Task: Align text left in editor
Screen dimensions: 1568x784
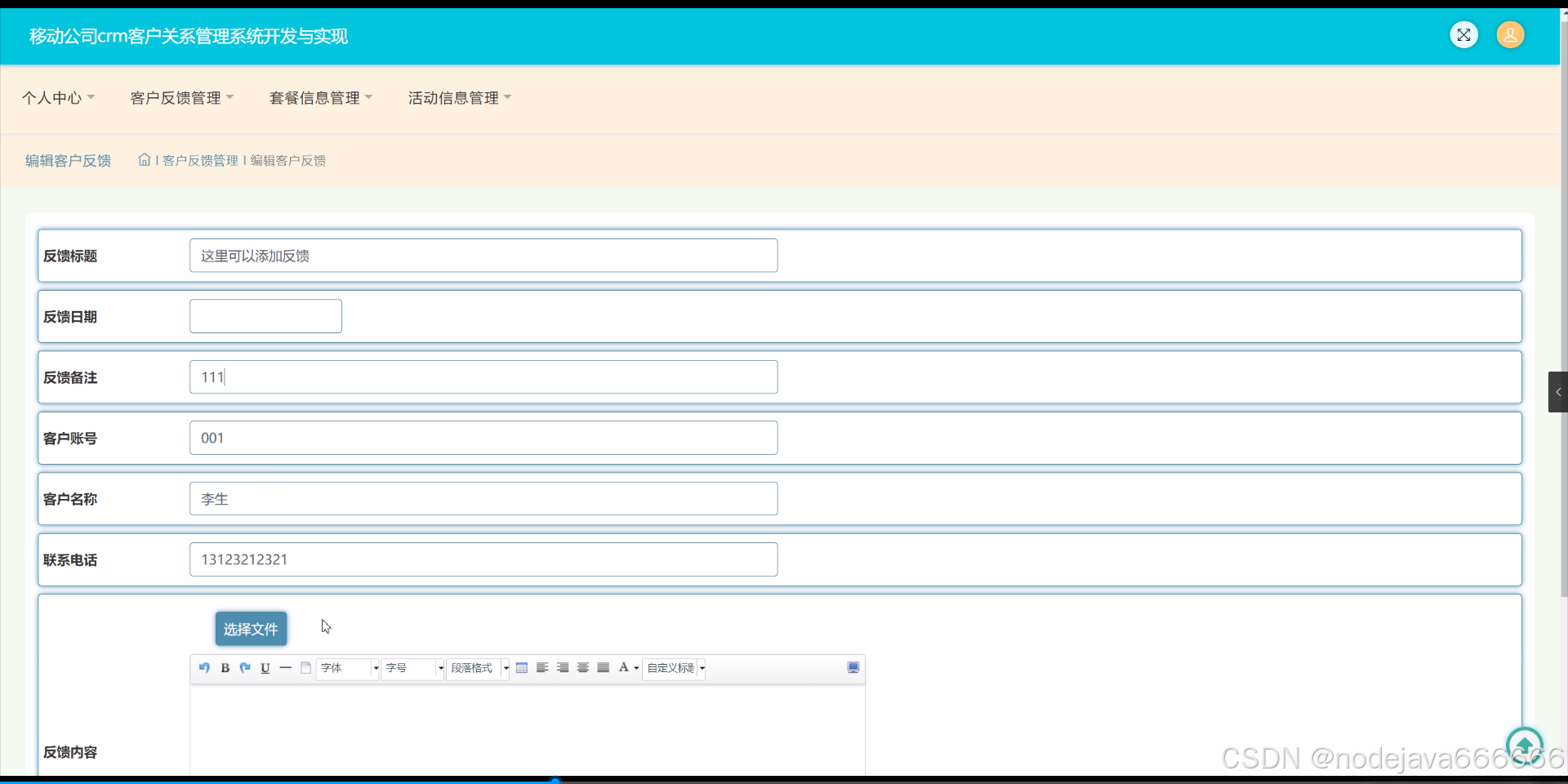Action: (x=542, y=668)
